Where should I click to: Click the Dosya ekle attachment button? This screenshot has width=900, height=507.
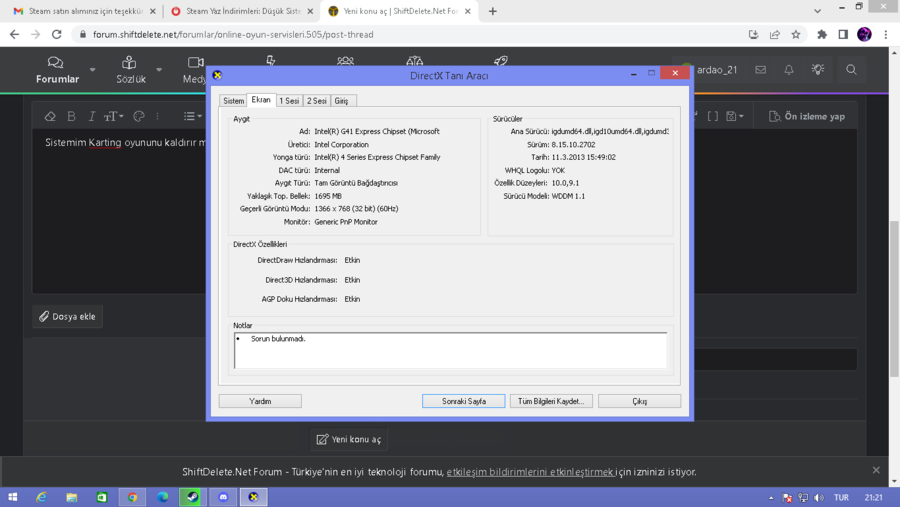pyautogui.click(x=67, y=316)
